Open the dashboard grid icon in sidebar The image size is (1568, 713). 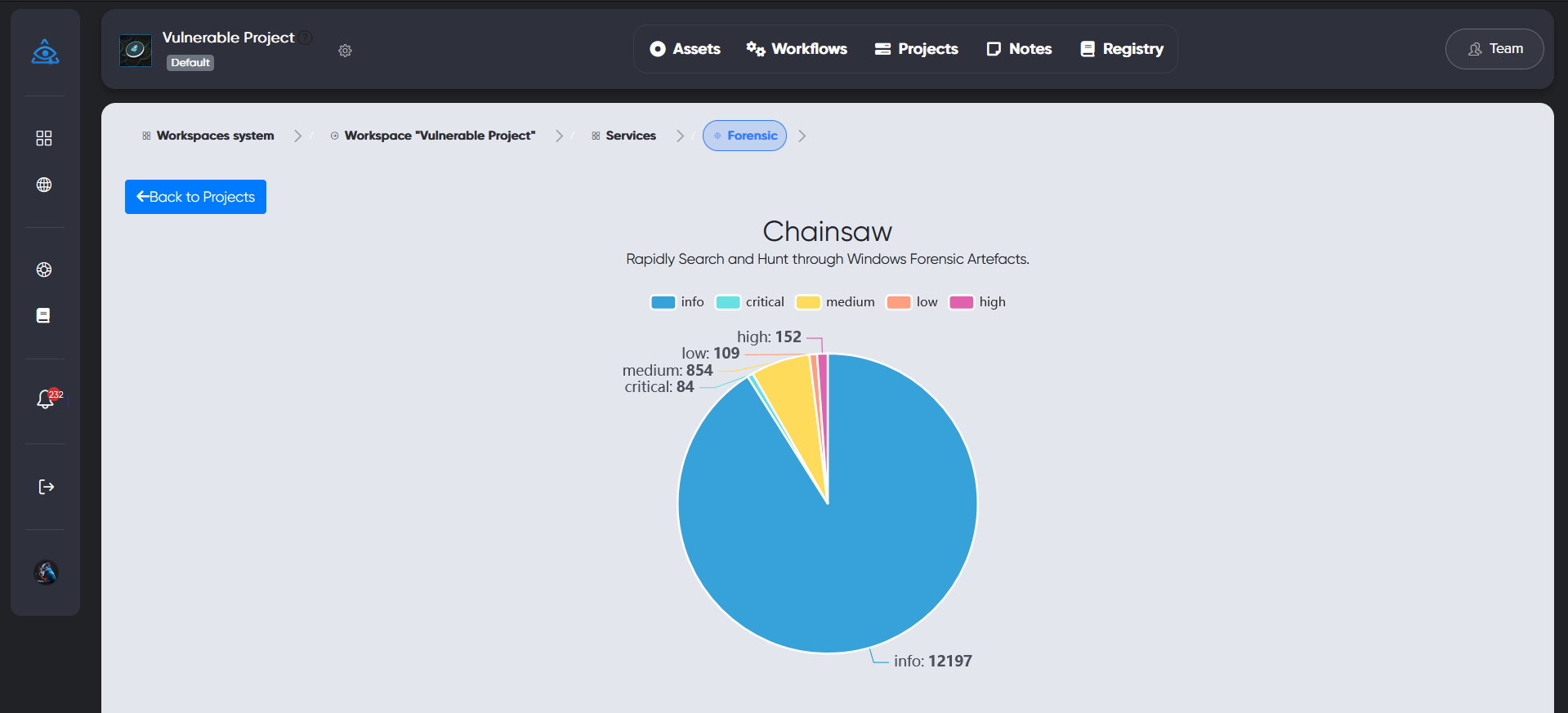pos(44,138)
